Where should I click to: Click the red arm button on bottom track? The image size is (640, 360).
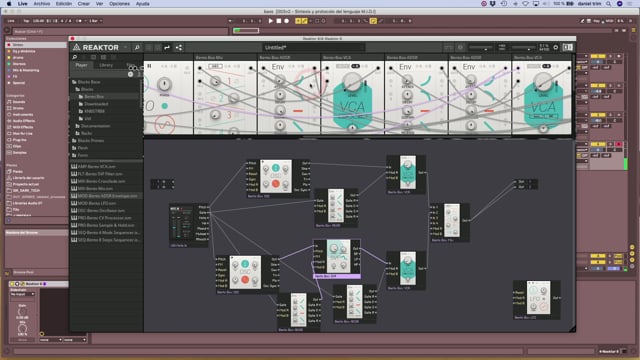click(619, 144)
